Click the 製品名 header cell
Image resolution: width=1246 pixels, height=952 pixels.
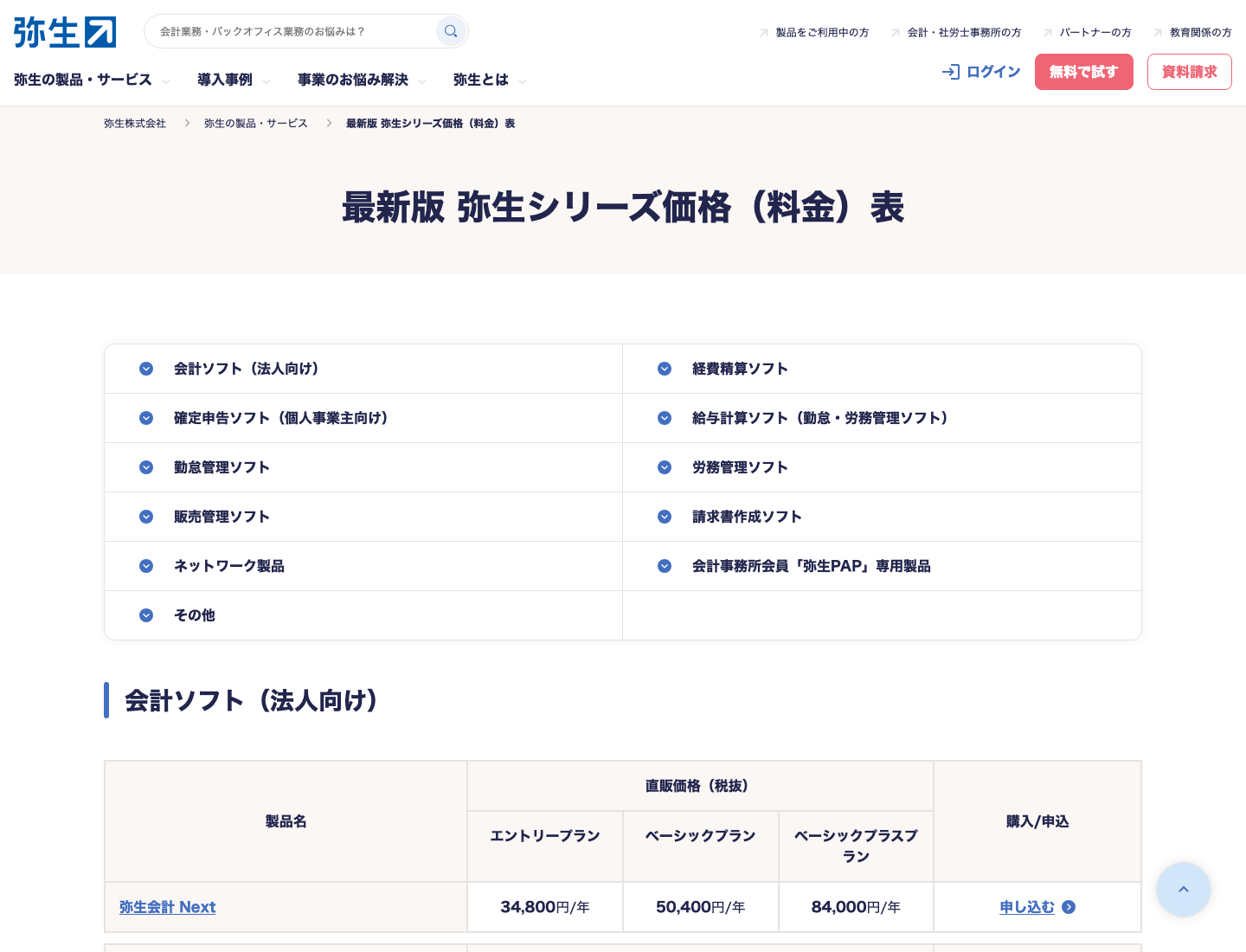[x=286, y=821]
